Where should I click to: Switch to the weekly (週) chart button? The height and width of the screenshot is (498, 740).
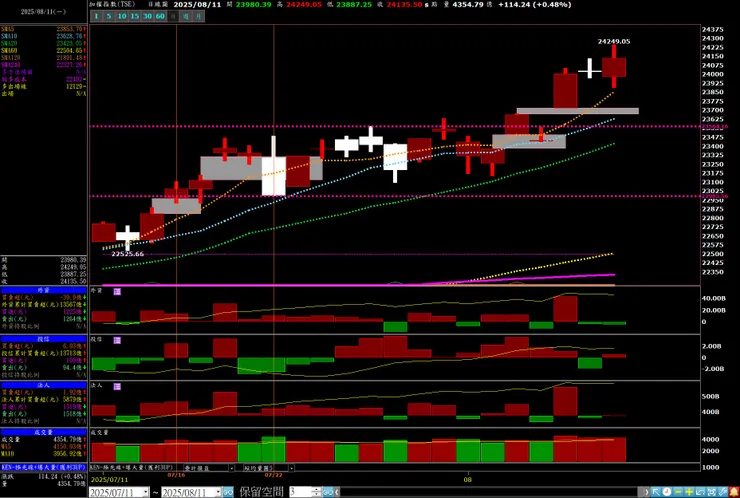coord(186,16)
